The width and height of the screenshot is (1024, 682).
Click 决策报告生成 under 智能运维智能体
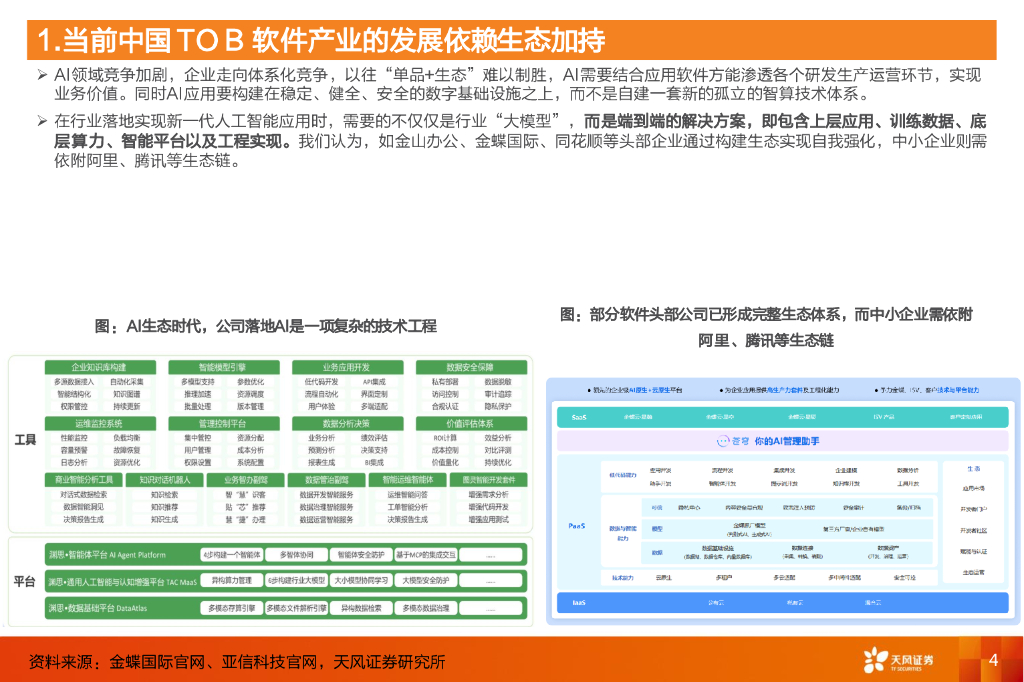408,519
